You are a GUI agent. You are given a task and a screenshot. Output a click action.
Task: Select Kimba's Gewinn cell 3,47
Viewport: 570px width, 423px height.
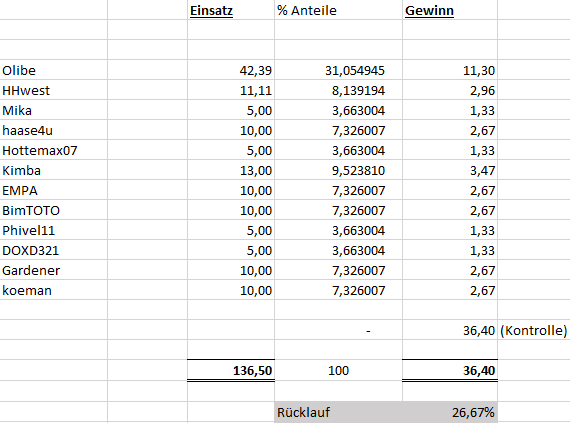(x=450, y=170)
